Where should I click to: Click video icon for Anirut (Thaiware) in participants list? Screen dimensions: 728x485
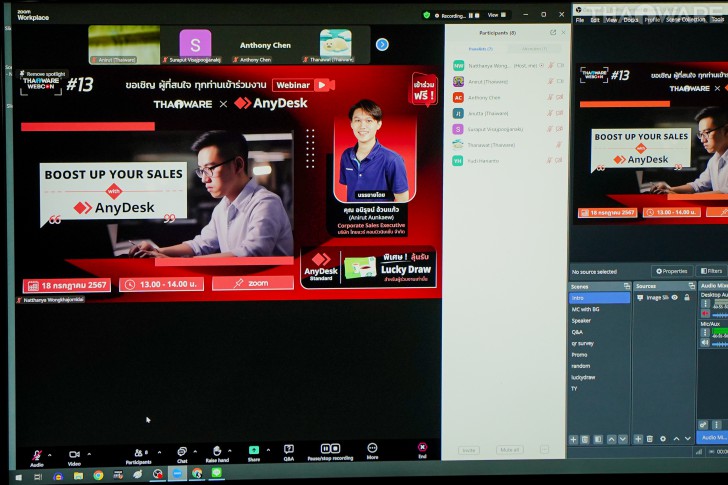pyautogui.click(x=560, y=81)
